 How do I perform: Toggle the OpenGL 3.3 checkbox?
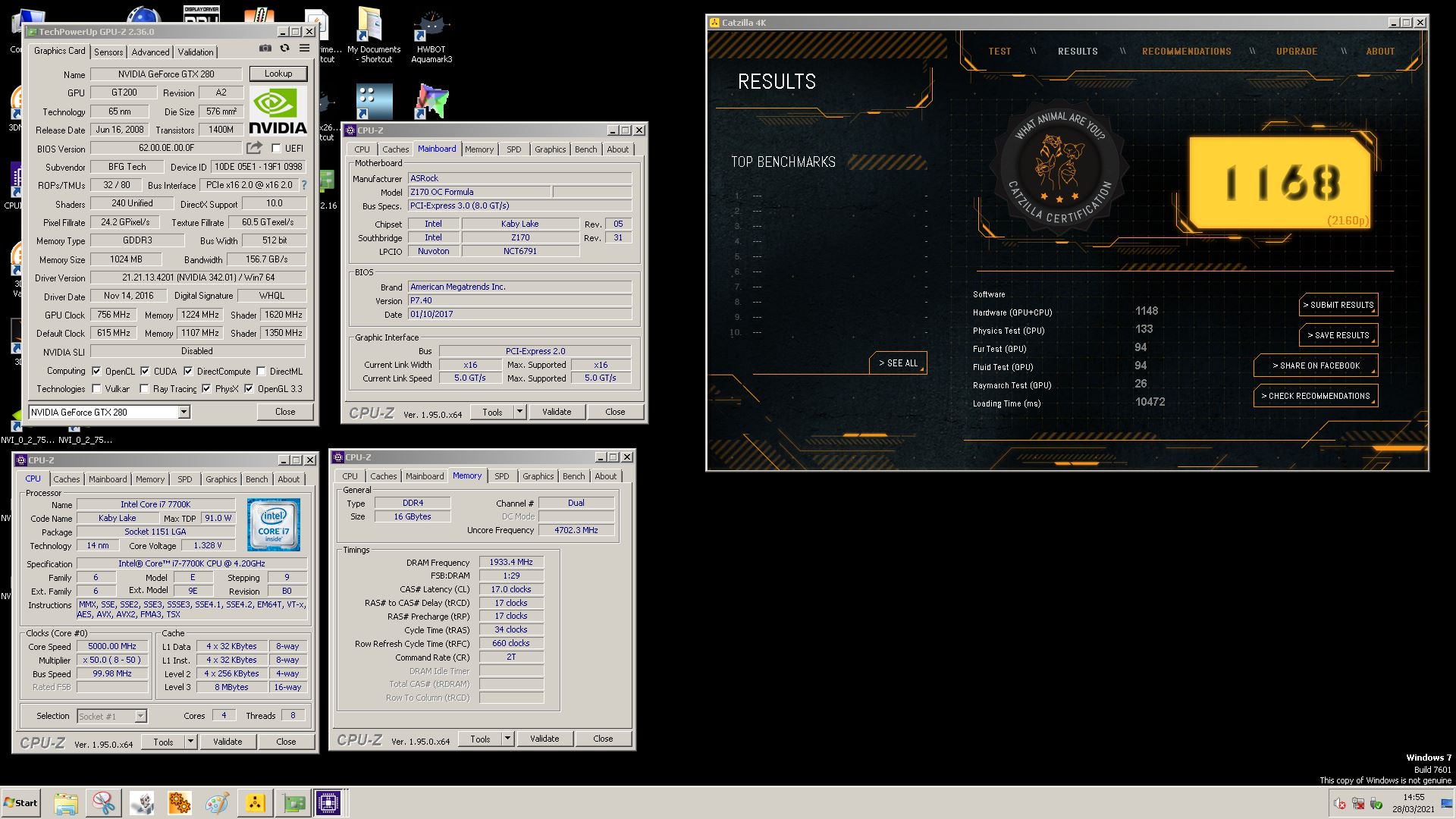coord(249,389)
